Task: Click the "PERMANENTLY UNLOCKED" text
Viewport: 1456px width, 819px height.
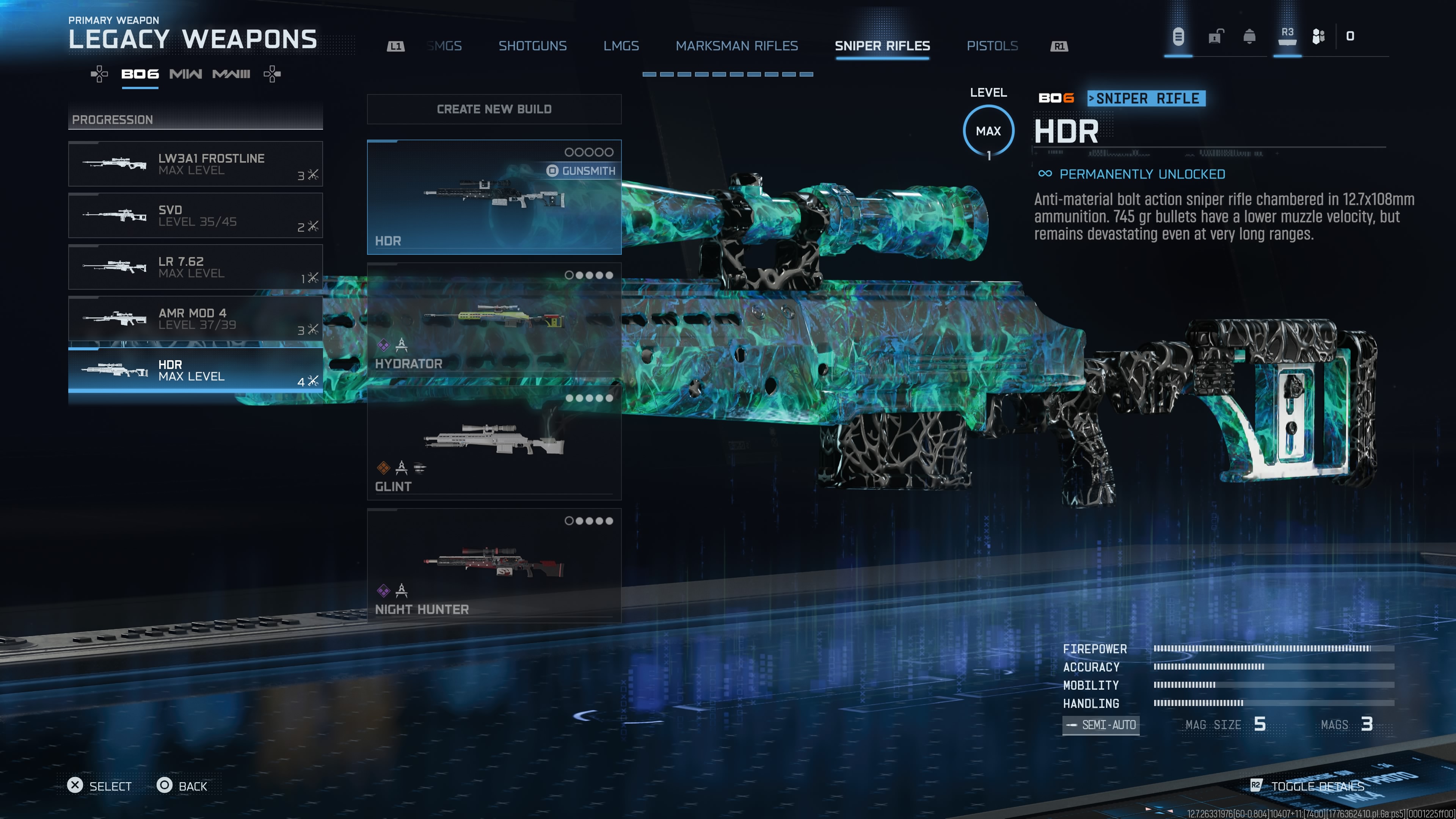Action: click(1142, 174)
